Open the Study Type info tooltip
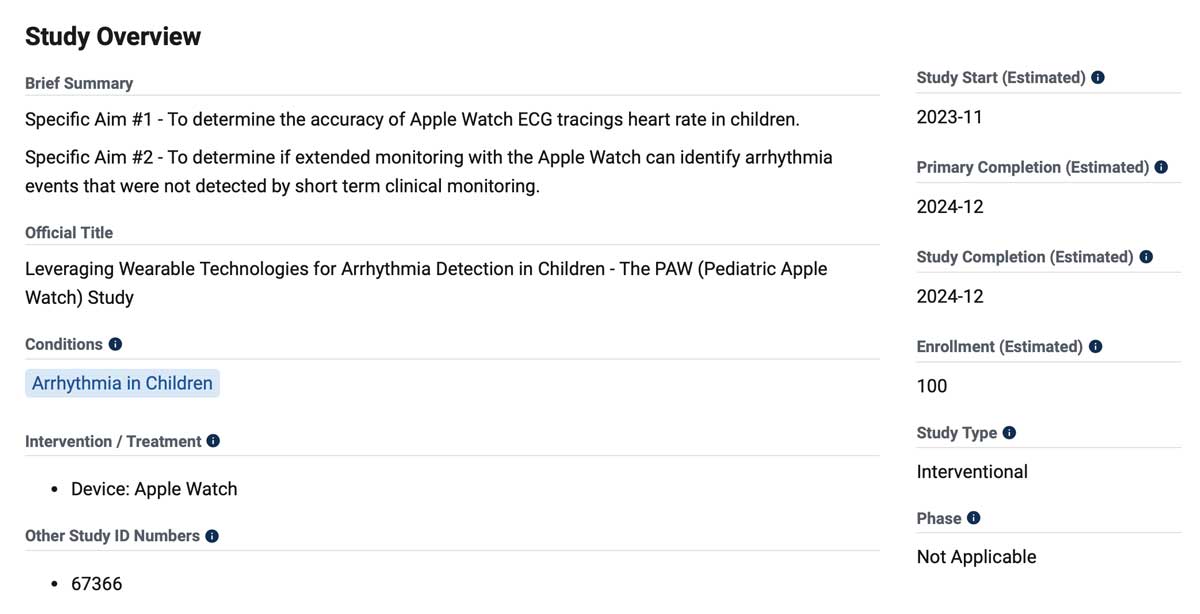 pos(1007,432)
